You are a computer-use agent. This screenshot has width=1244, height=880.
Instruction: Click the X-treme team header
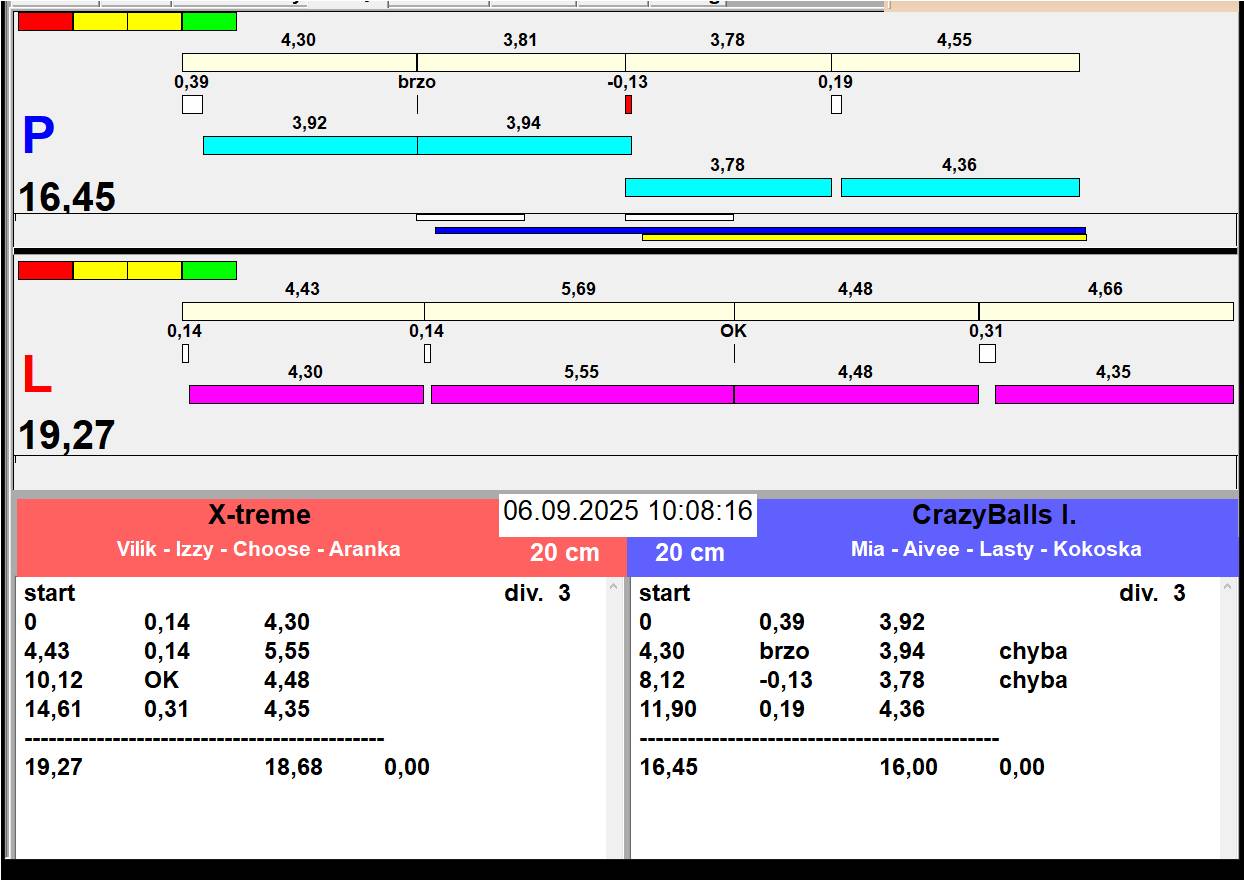(x=259, y=515)
